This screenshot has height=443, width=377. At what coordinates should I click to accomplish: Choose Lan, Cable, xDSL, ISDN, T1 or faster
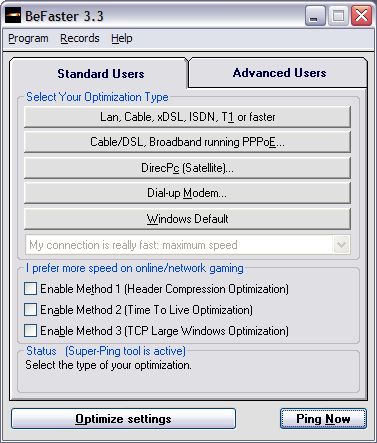[187, 117]
